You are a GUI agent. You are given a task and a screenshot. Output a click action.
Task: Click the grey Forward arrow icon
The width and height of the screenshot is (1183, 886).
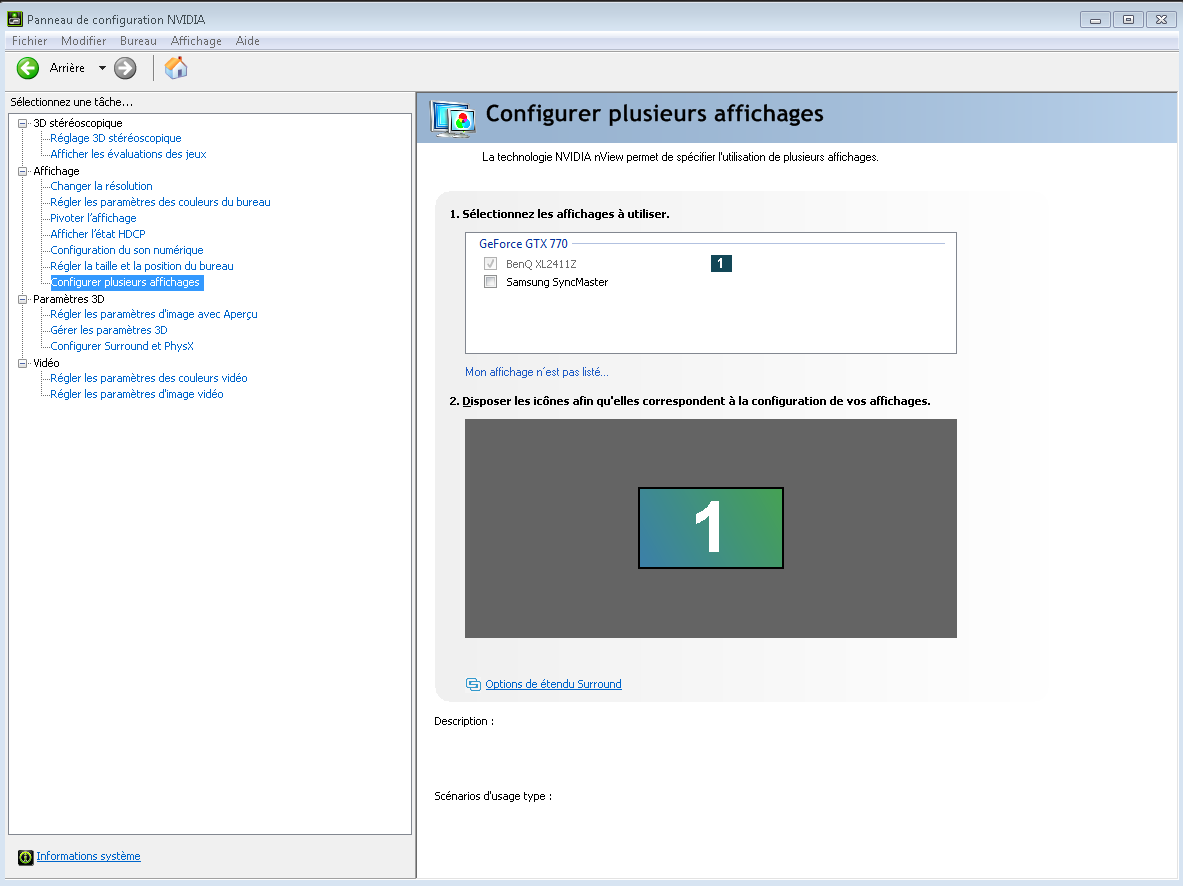tap(125, 68)
